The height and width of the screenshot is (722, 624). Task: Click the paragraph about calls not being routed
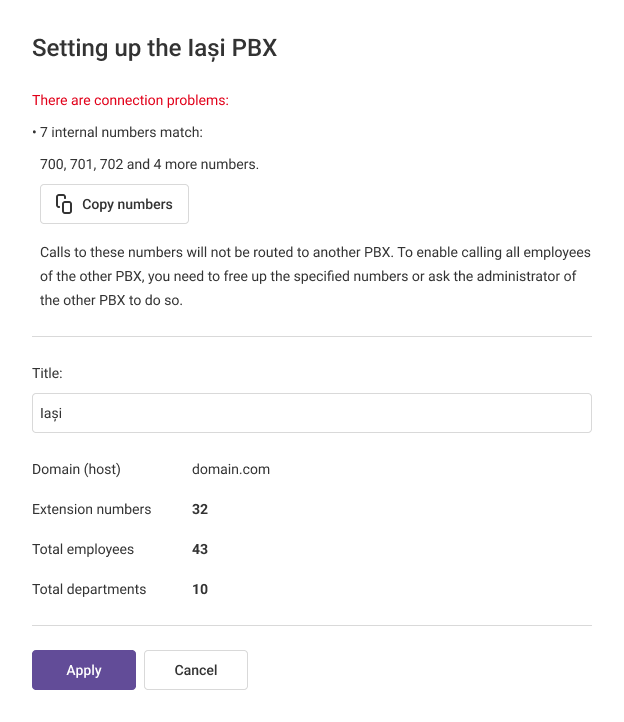(x=315, y=276)
